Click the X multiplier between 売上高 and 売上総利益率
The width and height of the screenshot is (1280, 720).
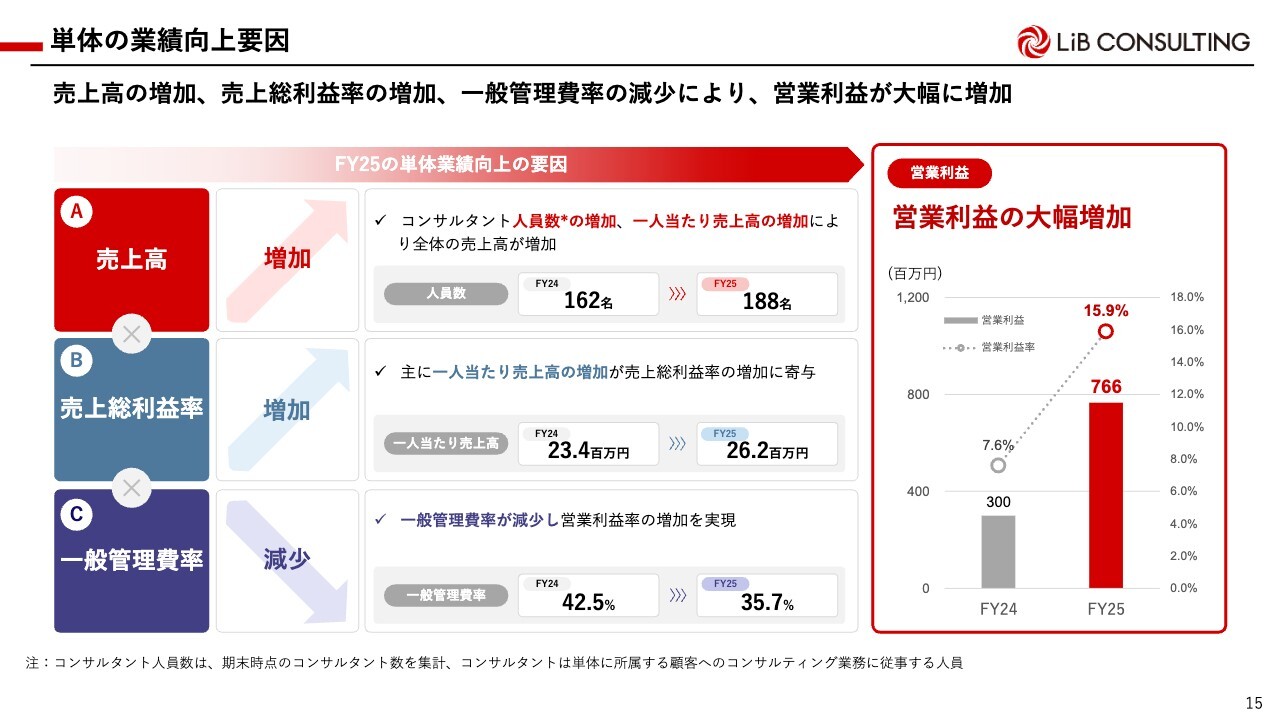[x=131, y=334]
